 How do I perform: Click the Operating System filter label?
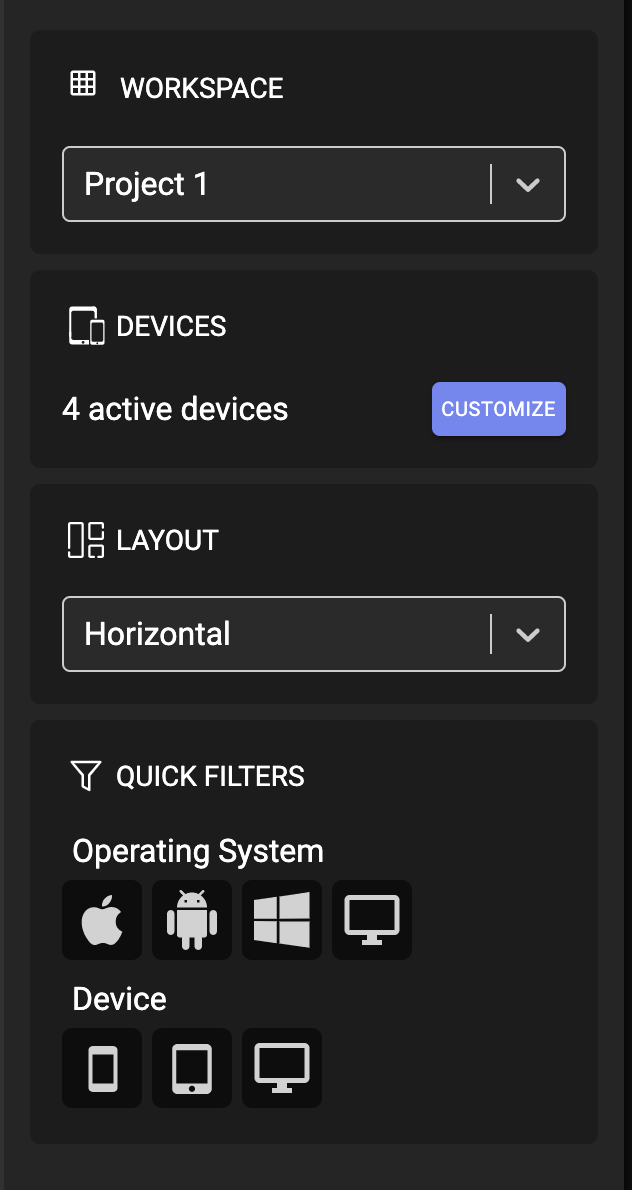click(198, 851)
